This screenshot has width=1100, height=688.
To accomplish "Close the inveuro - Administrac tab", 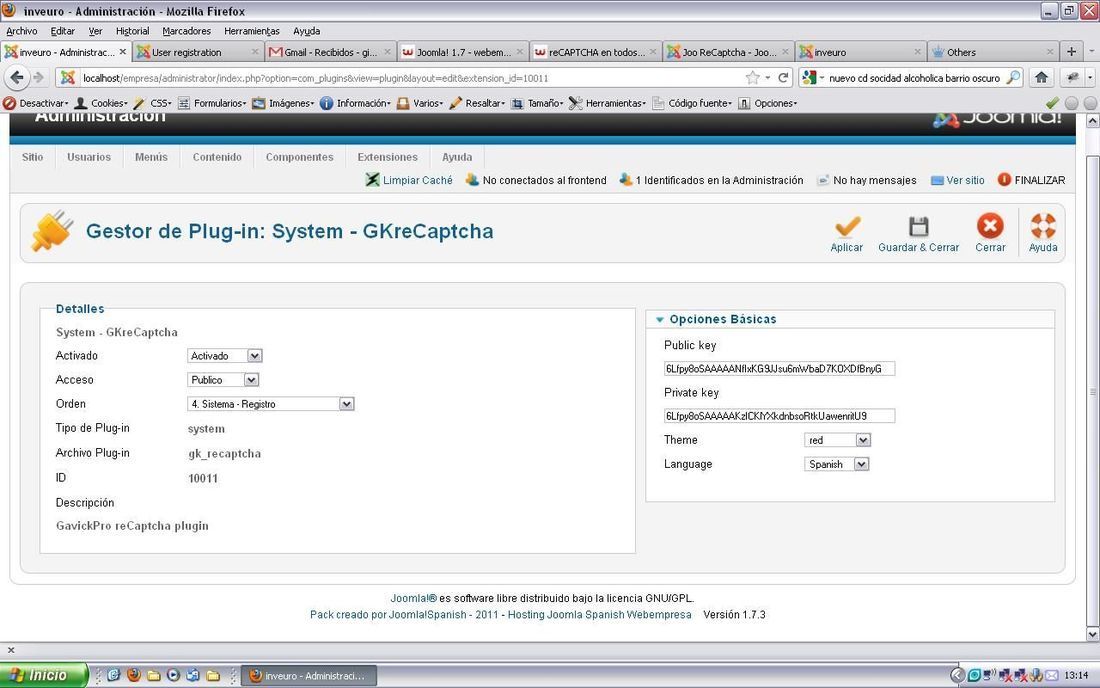I will [x=123, y=52].
